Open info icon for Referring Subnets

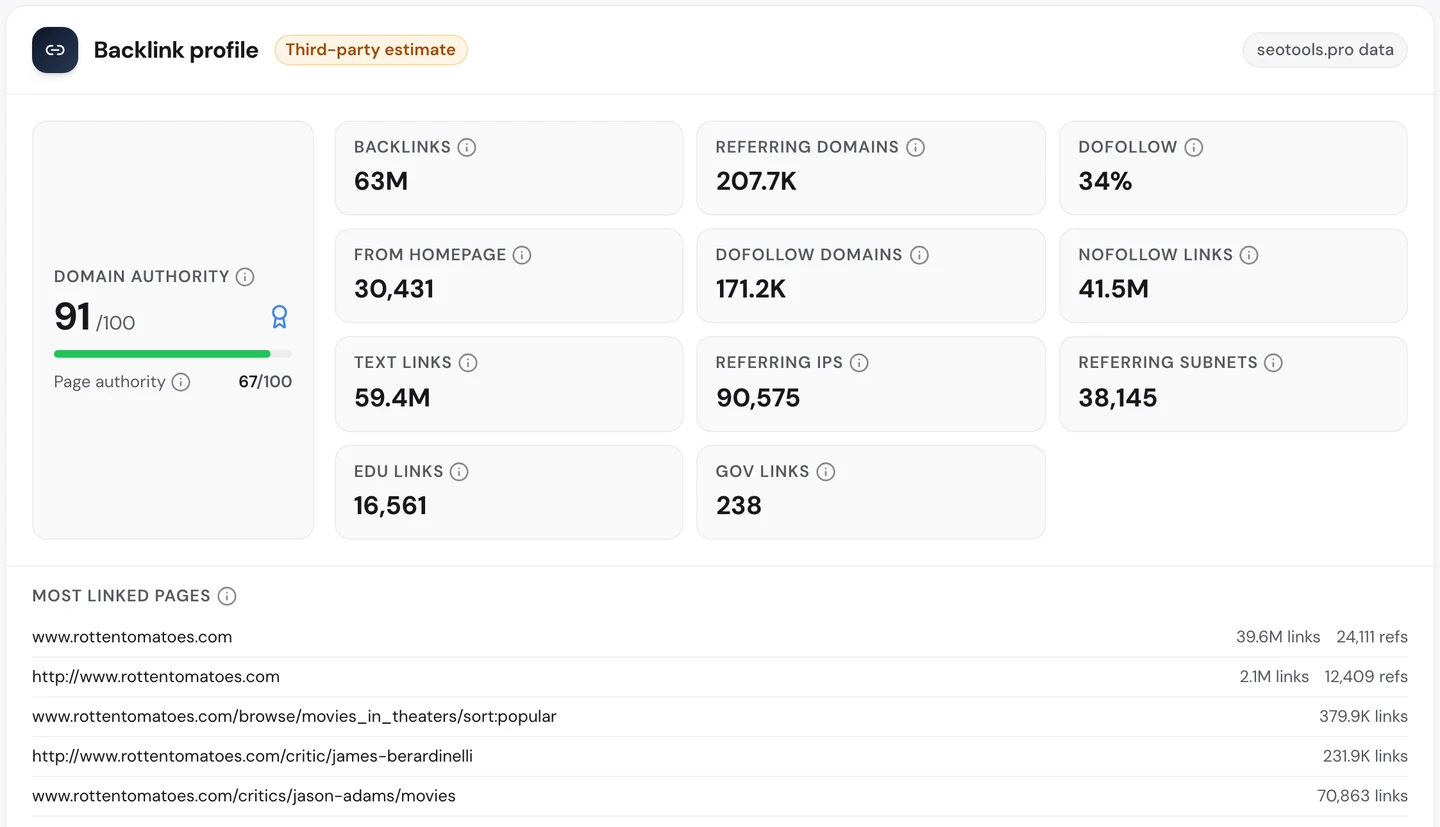[1273, 363]
